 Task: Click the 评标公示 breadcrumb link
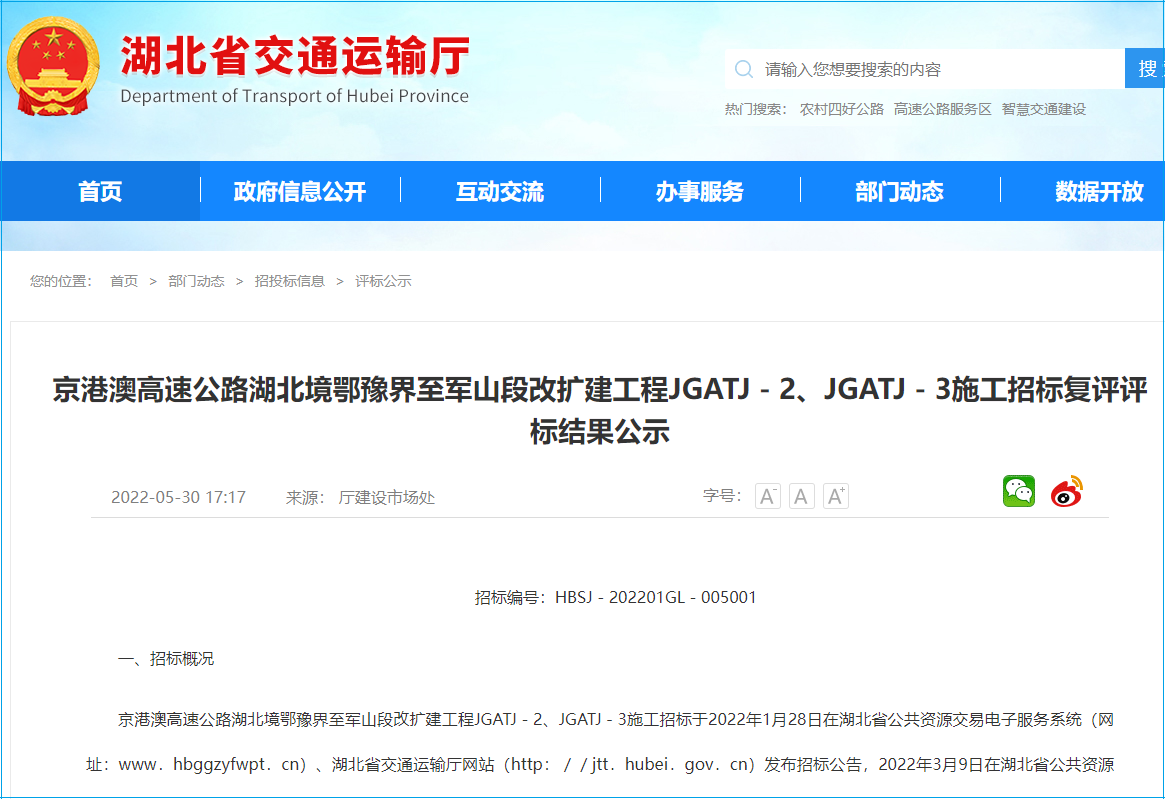383,281
